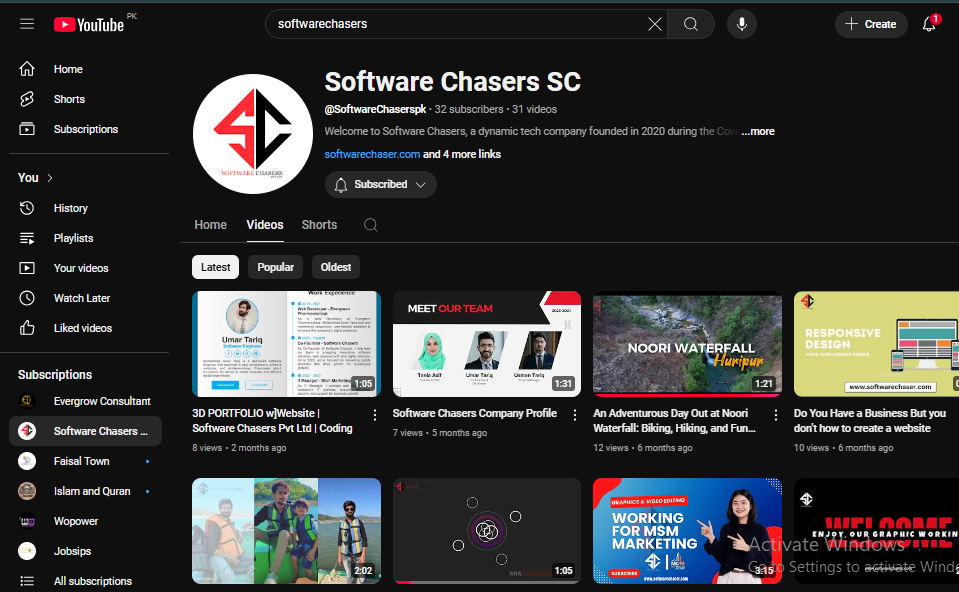Open Watch Later in sidebar
Image resolution: width=959 pixels, height=592 pixels.
pyautogui.click(x=81, y=298)
